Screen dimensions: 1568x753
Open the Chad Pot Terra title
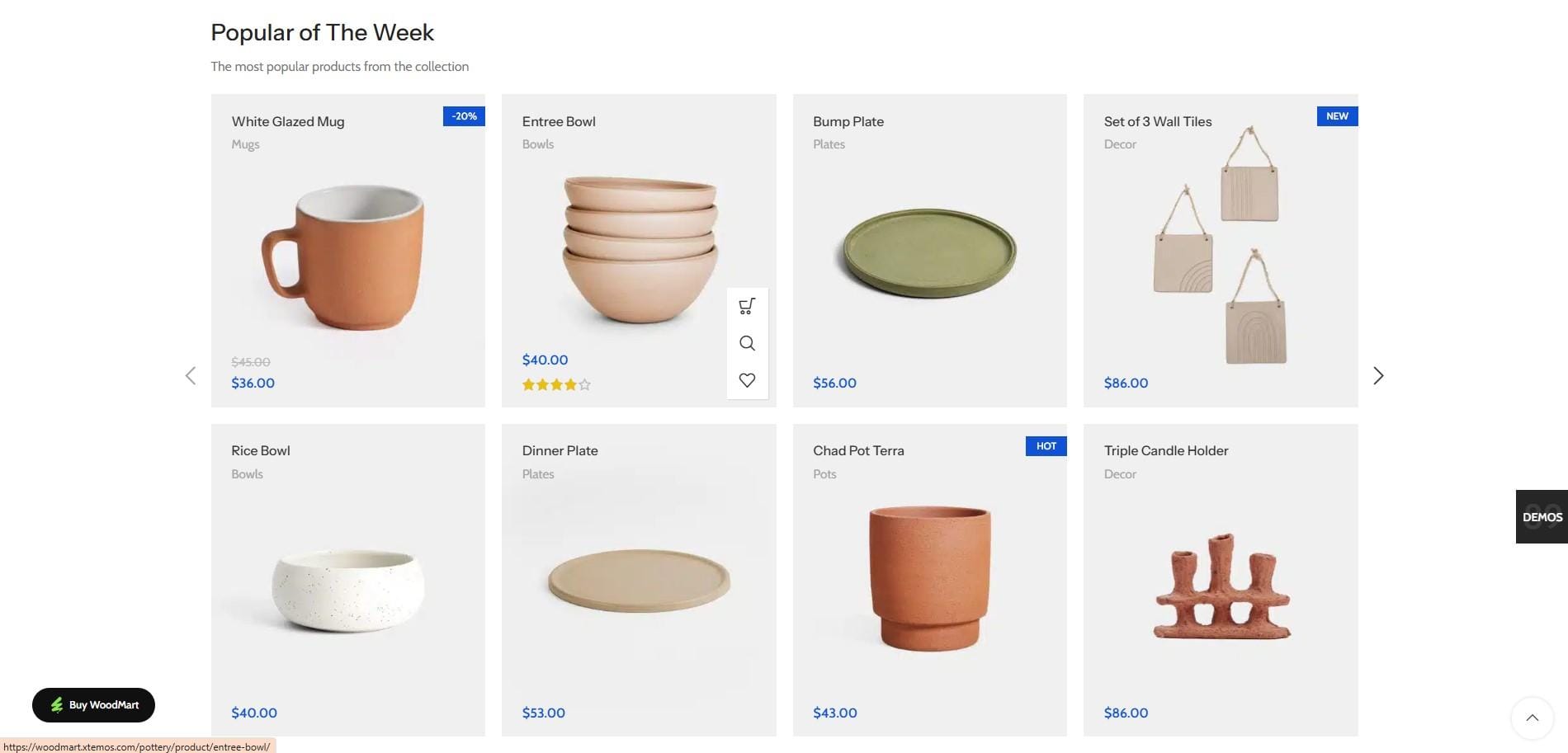858,450
